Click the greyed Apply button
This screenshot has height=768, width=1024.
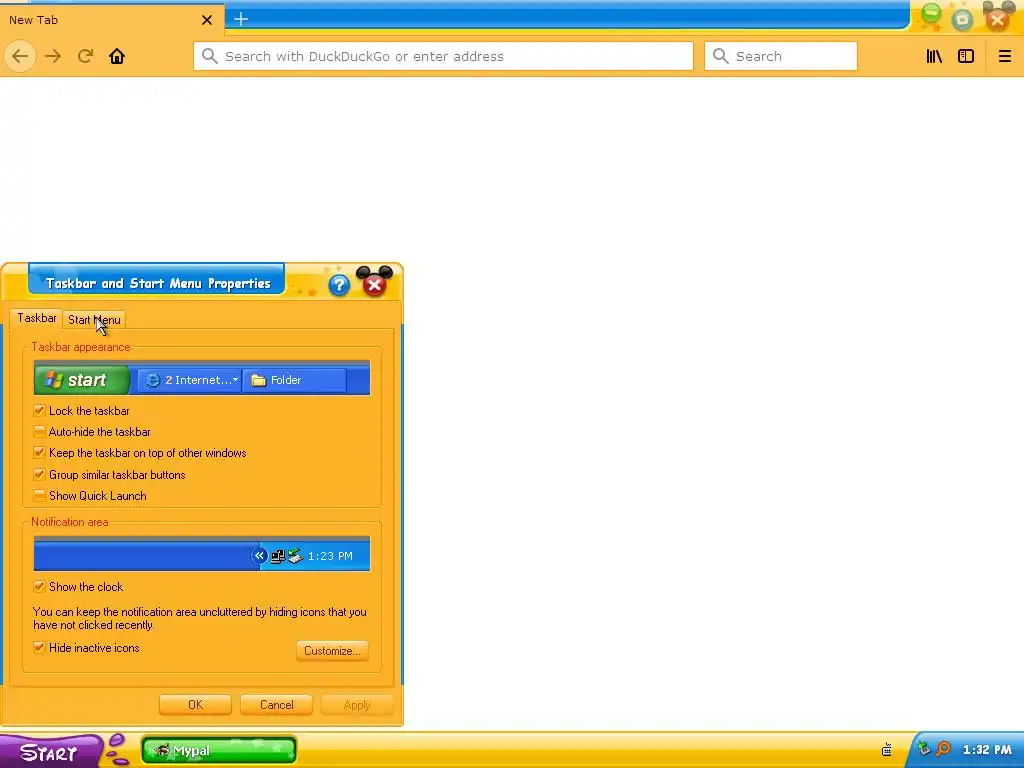pyautogui.click(x=357, y=705)
